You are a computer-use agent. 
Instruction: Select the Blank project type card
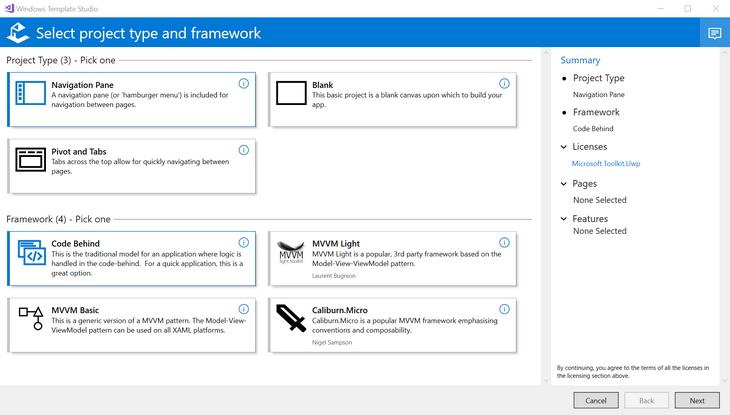click(392, 99)
